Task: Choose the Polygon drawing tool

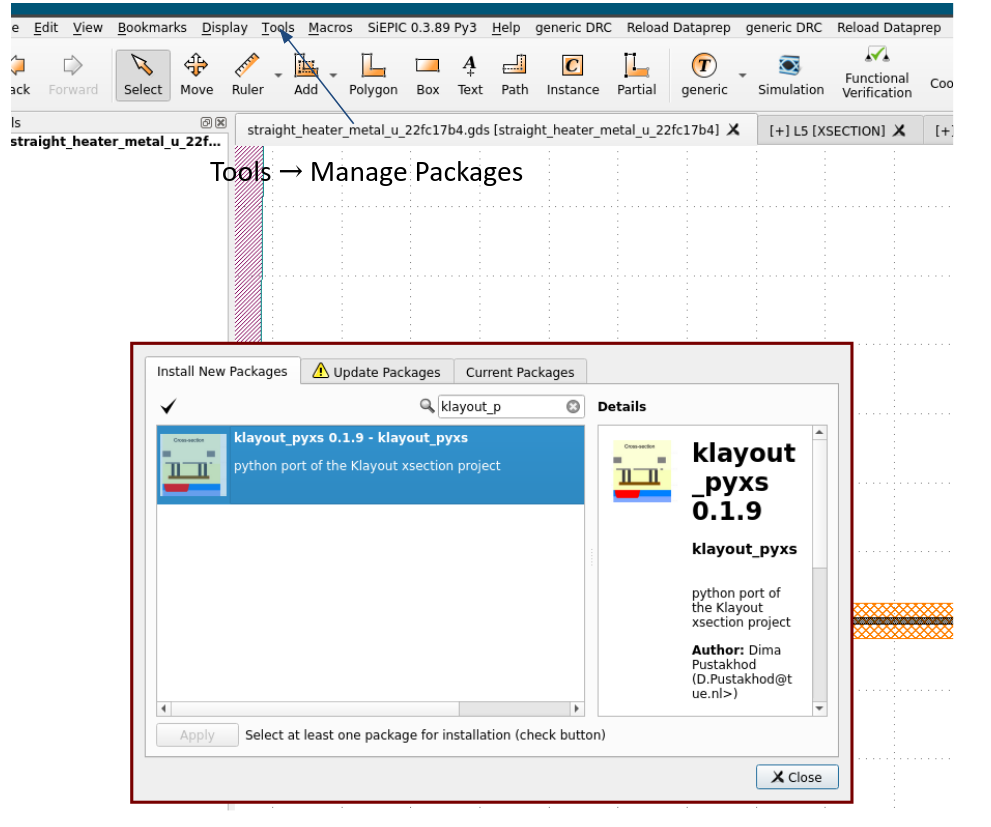Action: (373, 75)
